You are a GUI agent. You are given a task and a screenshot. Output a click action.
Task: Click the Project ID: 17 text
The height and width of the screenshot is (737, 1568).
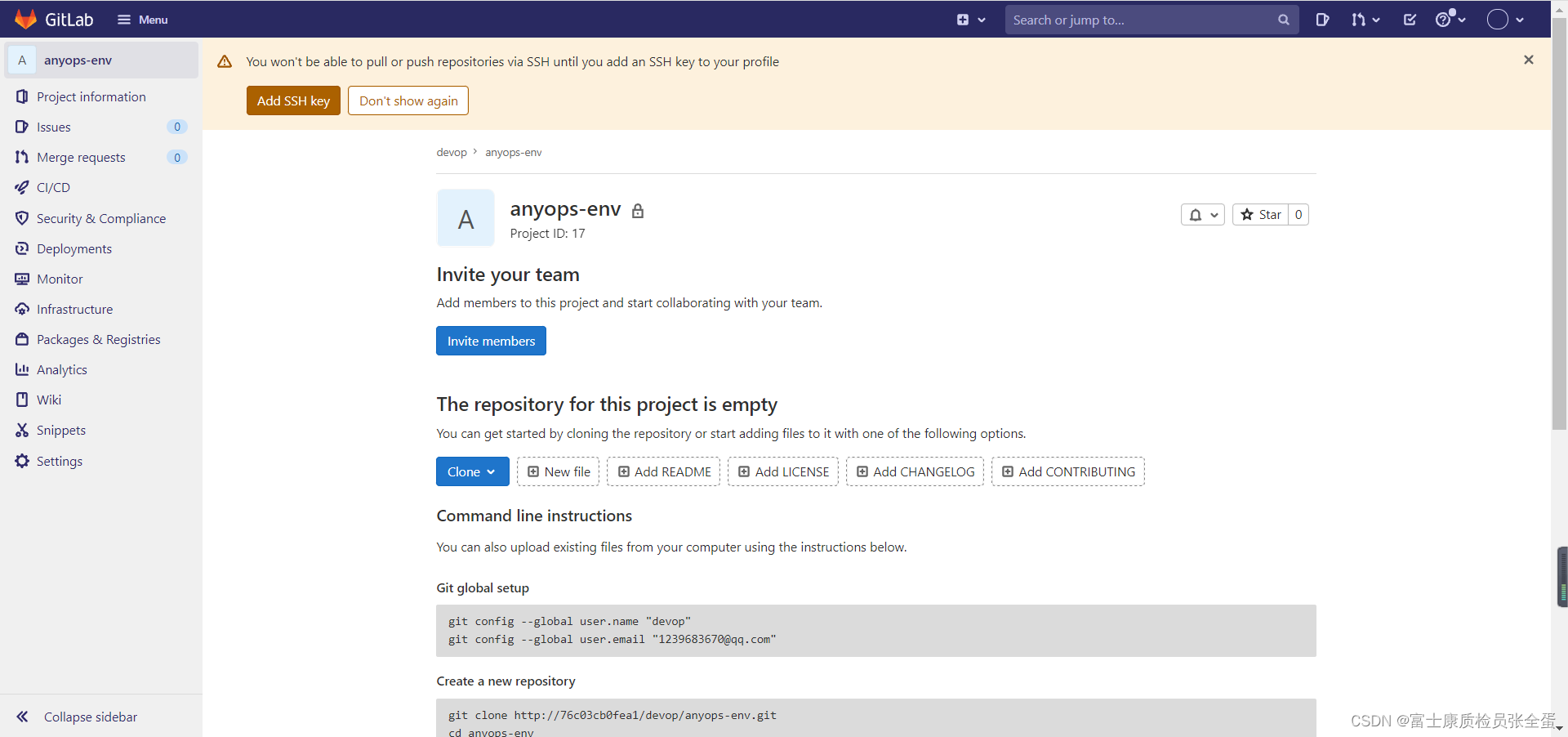[x=547, y=234]
